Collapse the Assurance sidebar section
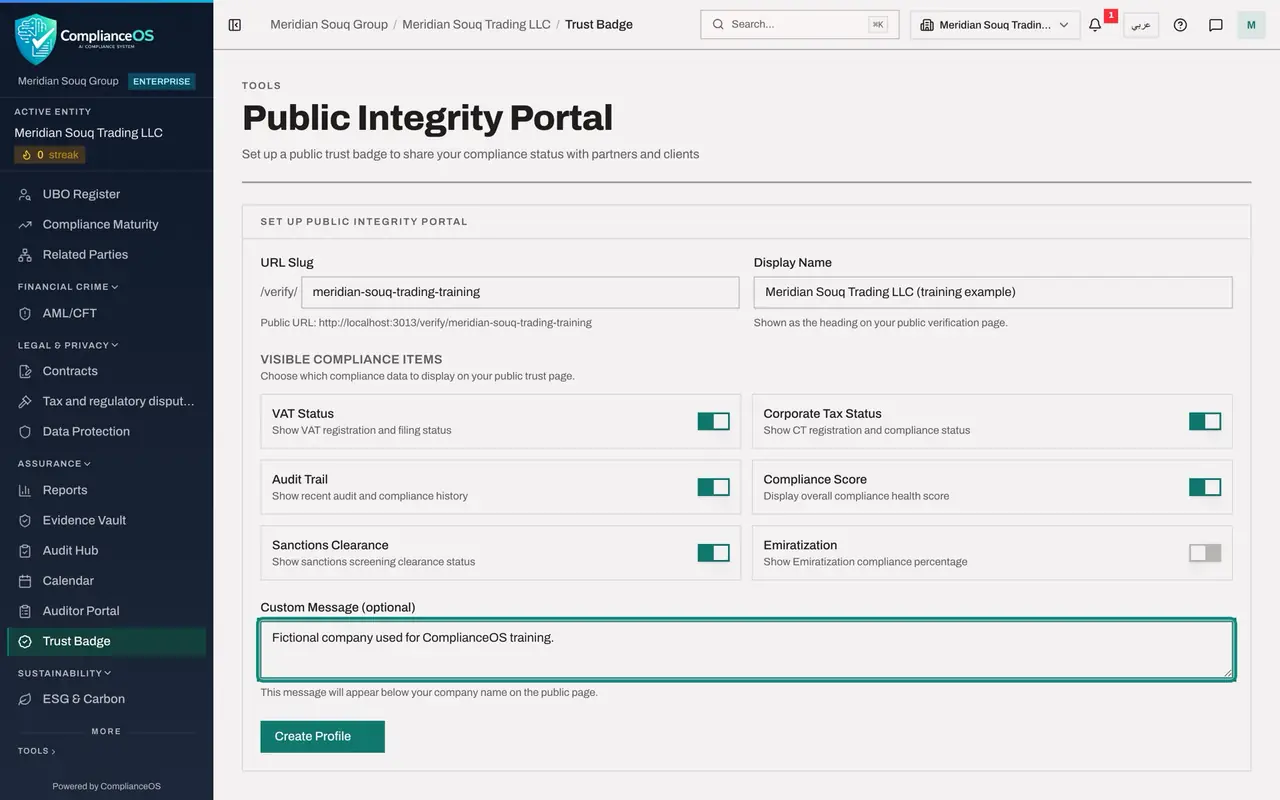The image size is (1280, 800). click(x=54, y=464)
